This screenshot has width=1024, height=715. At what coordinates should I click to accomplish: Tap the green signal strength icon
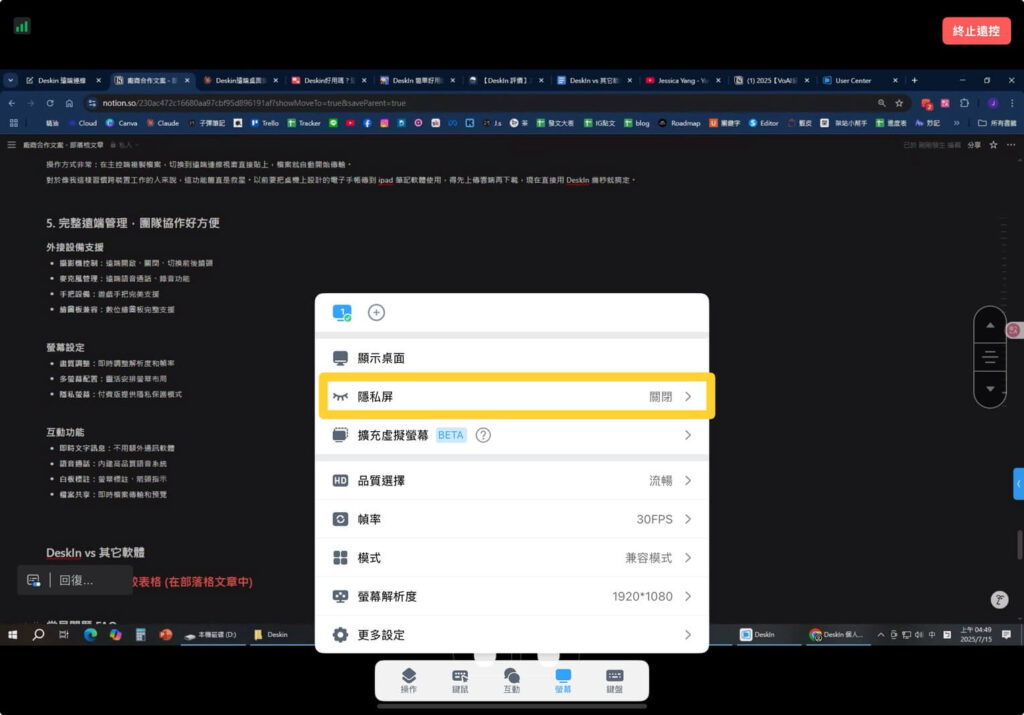pyautogui.click(x=22, y=26)
